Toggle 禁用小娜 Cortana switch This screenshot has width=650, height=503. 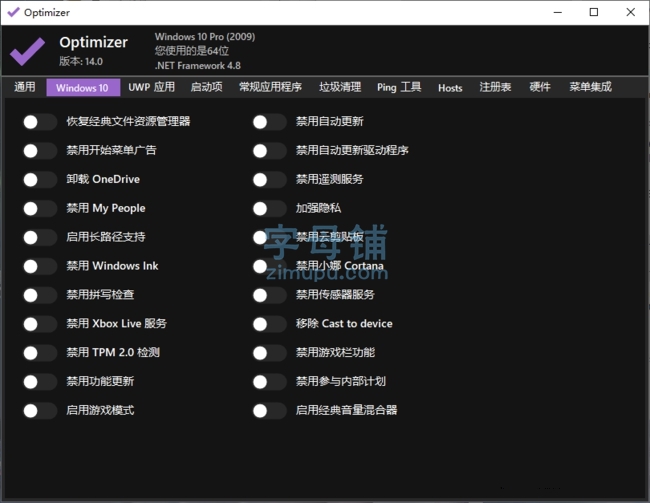point(269,266)
